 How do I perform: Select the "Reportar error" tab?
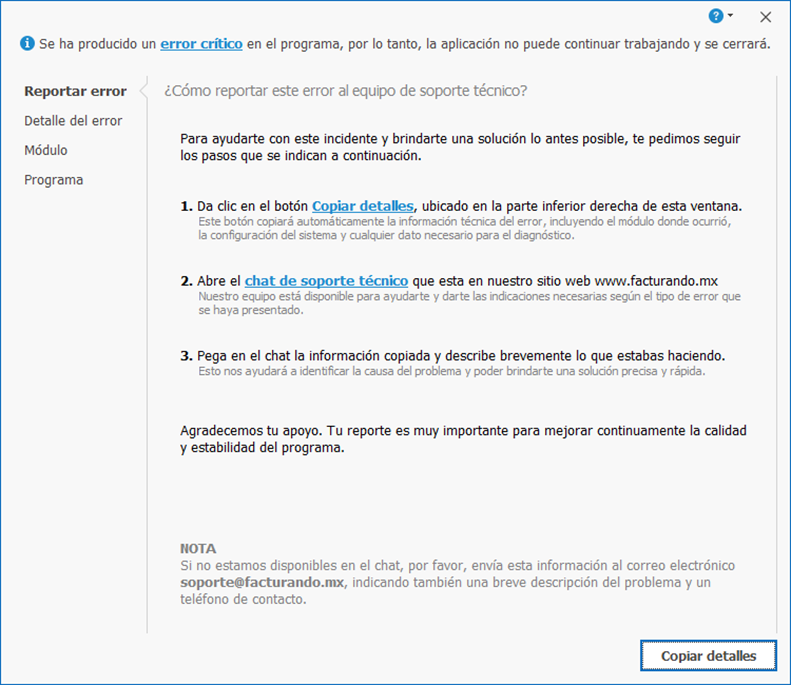(x=75, y=91)
